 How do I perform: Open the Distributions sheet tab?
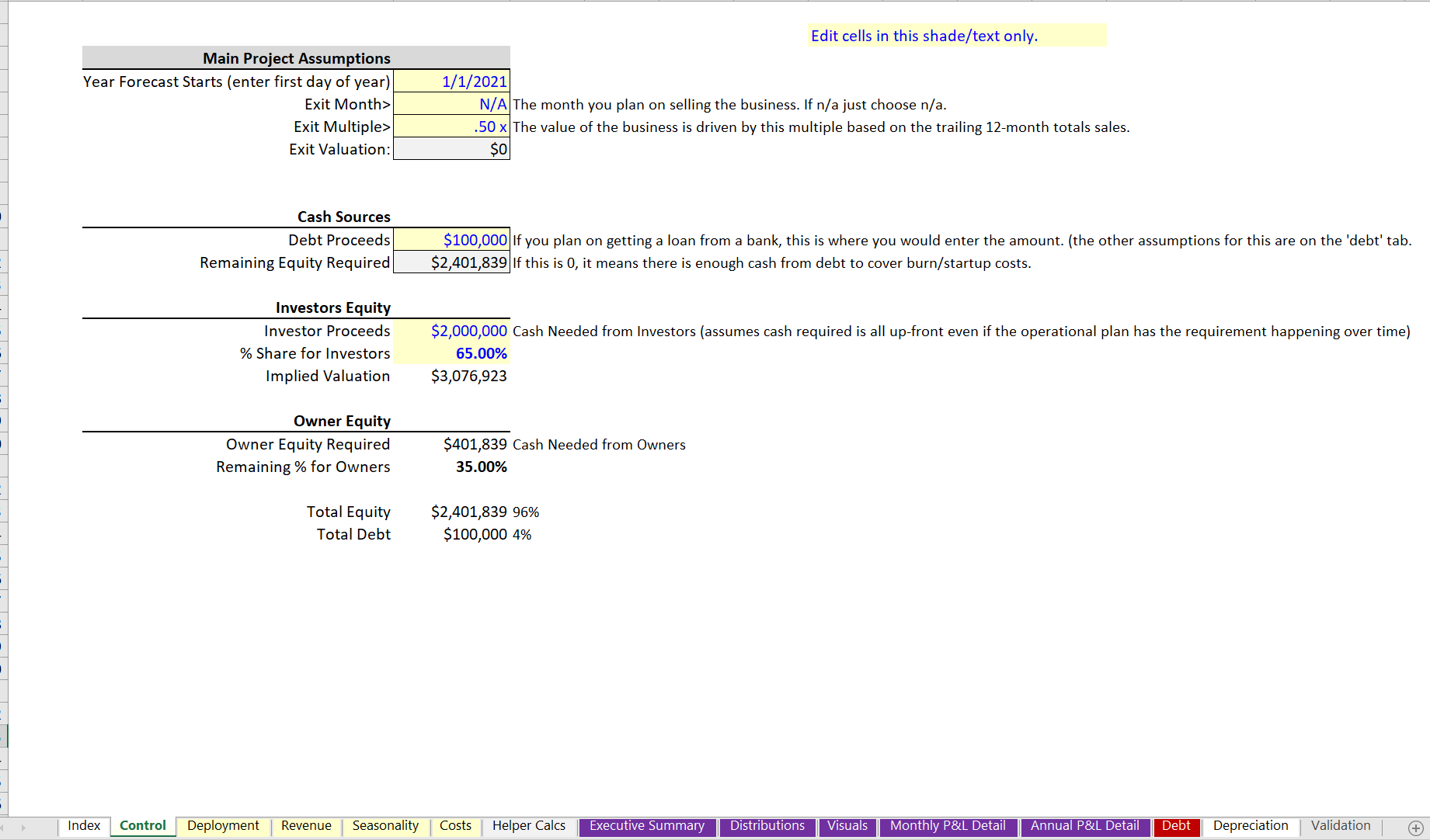(x=767, y=826)
